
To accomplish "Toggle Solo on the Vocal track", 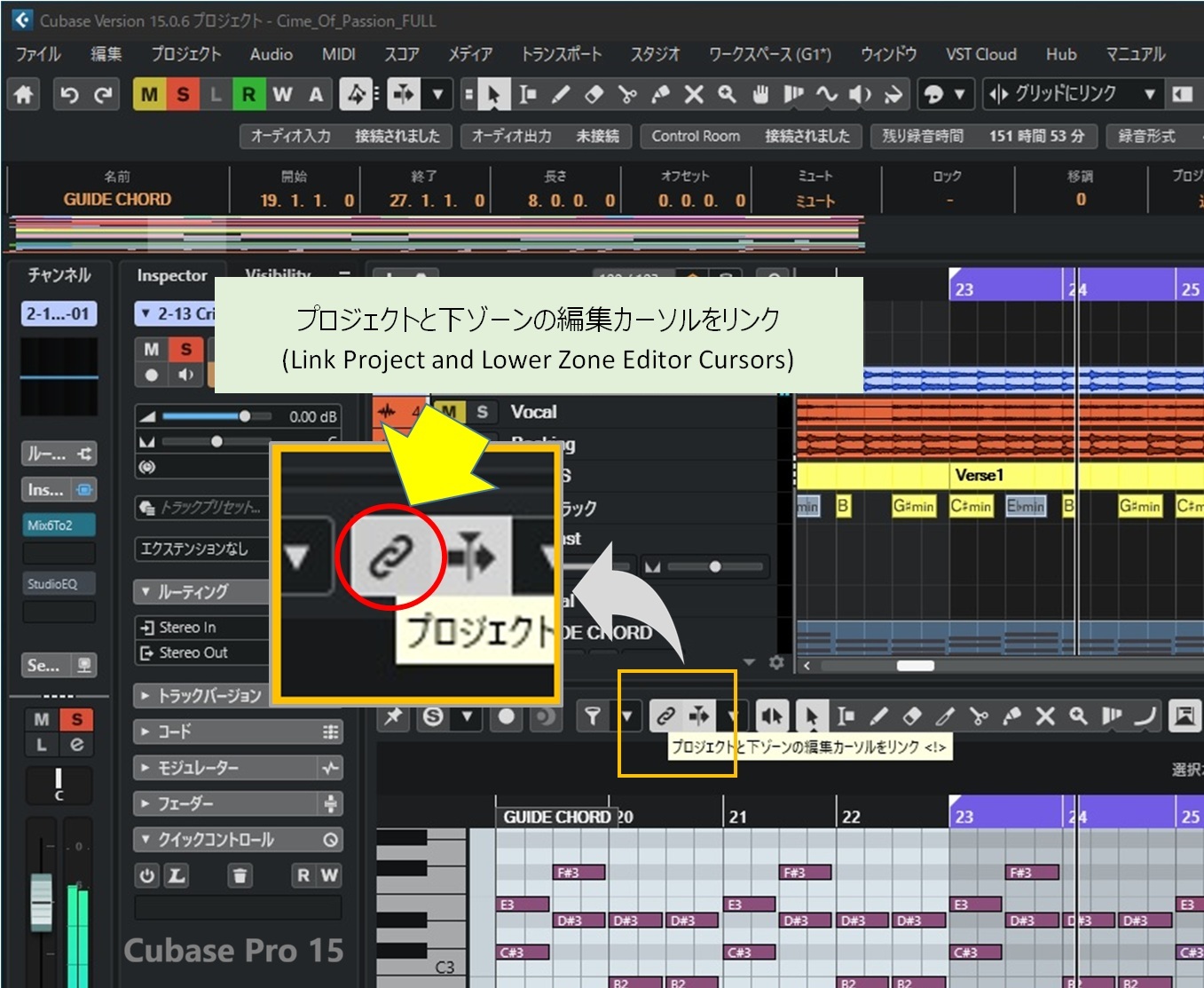I will pyautogui.click(x=482, y=412).
